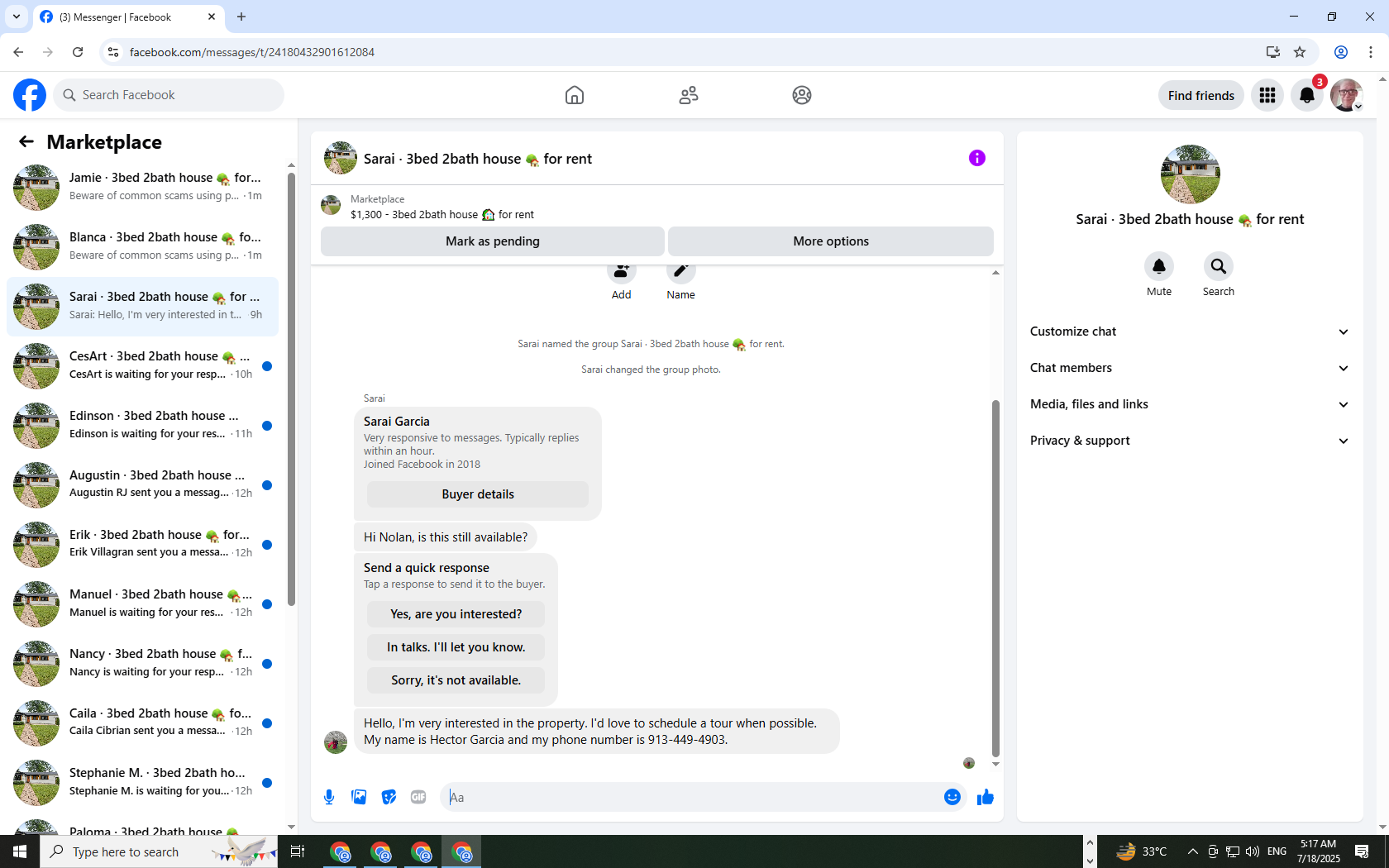Screen dimensions: 1389x868
Task: Click Mark as pending button
Action: (493, 241)
